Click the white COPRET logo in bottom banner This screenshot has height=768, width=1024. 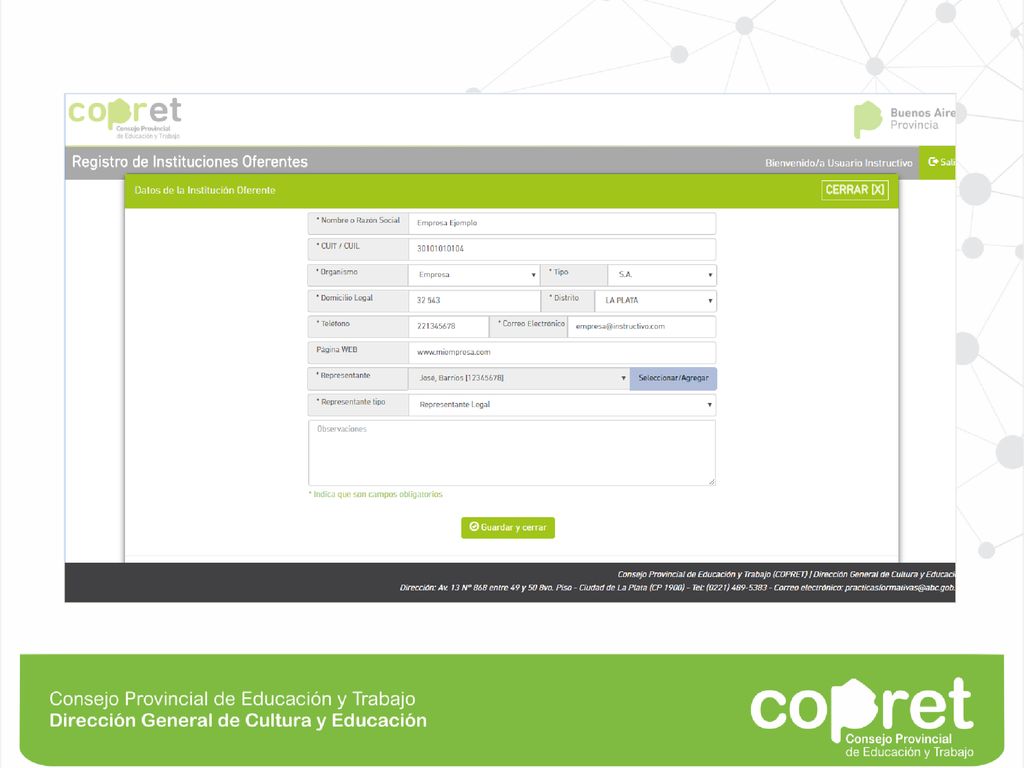click(x=862, y=718)
